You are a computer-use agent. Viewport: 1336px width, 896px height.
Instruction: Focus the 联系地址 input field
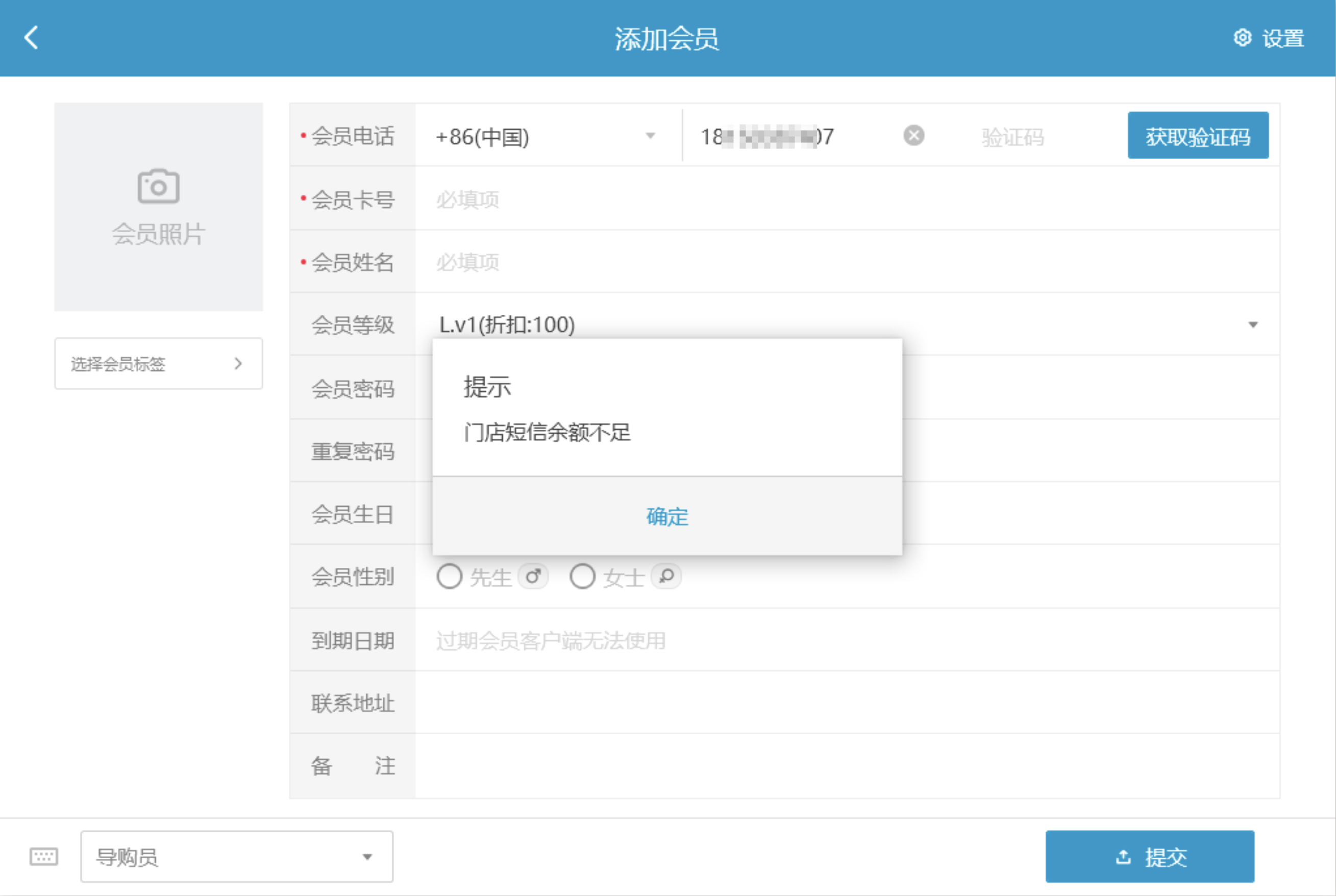coord(848,703)
